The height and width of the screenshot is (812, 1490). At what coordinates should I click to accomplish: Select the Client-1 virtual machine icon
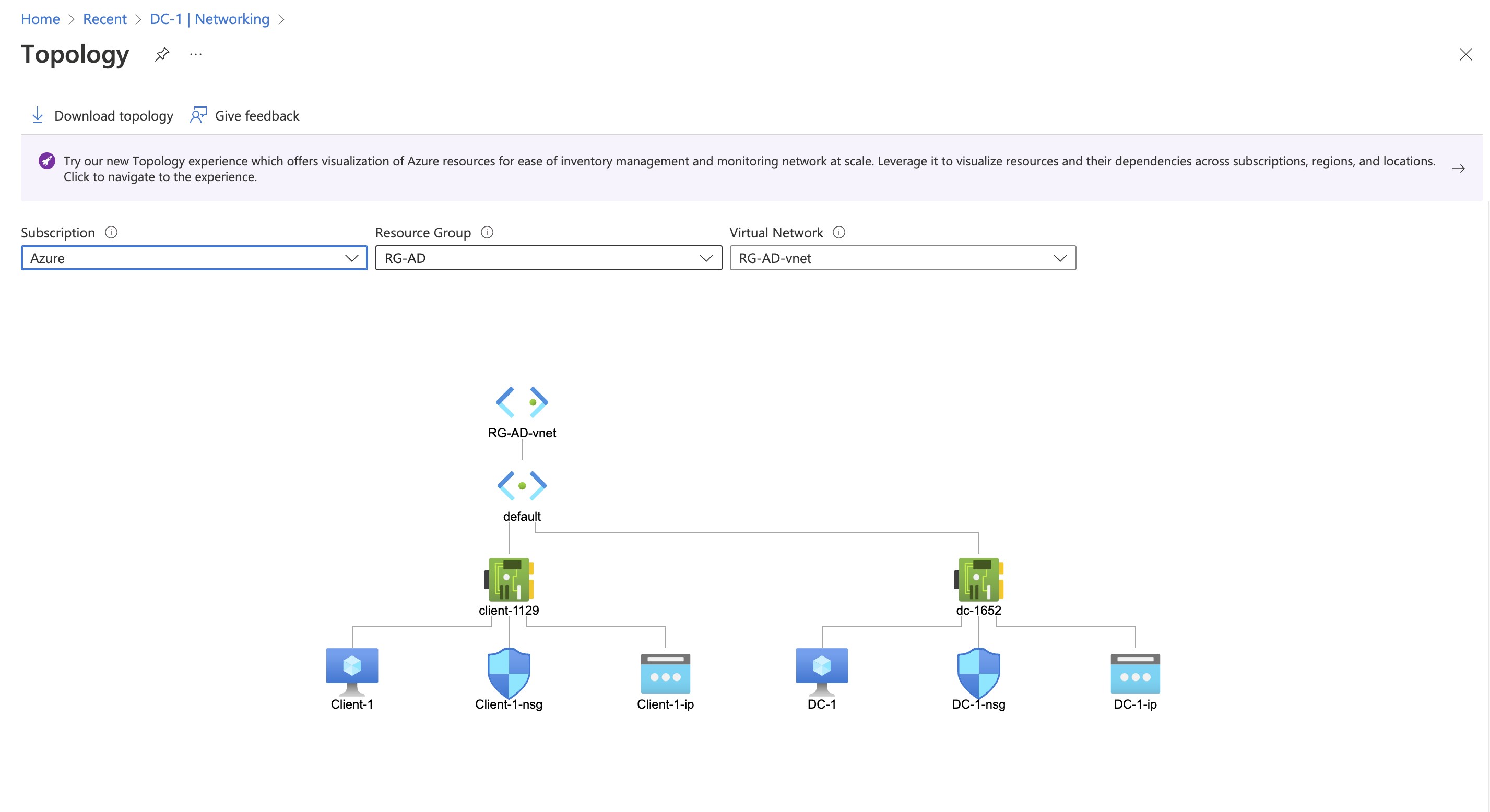tap(352, 671)
